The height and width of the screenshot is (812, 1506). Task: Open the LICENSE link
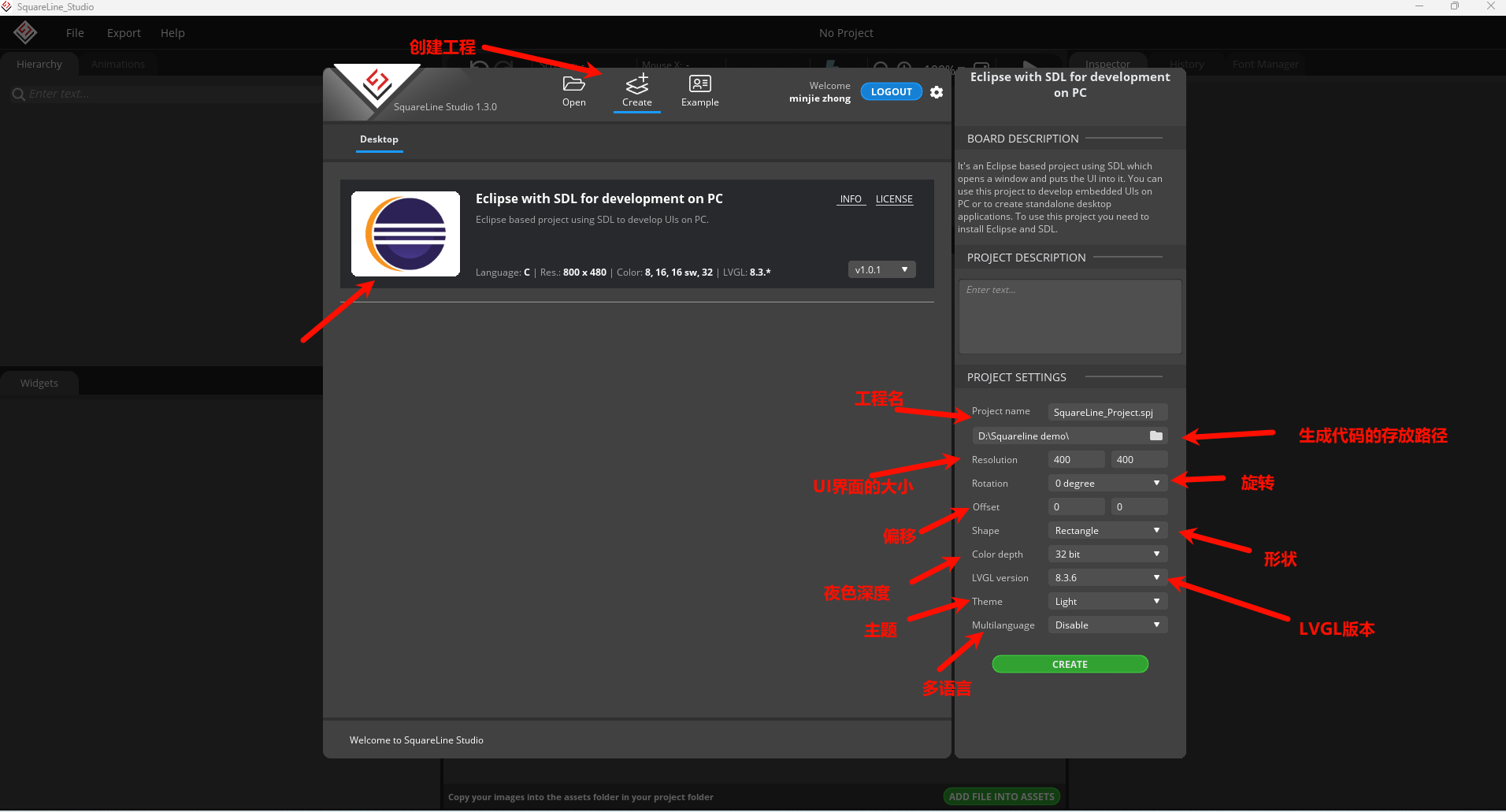click(894, 199)
